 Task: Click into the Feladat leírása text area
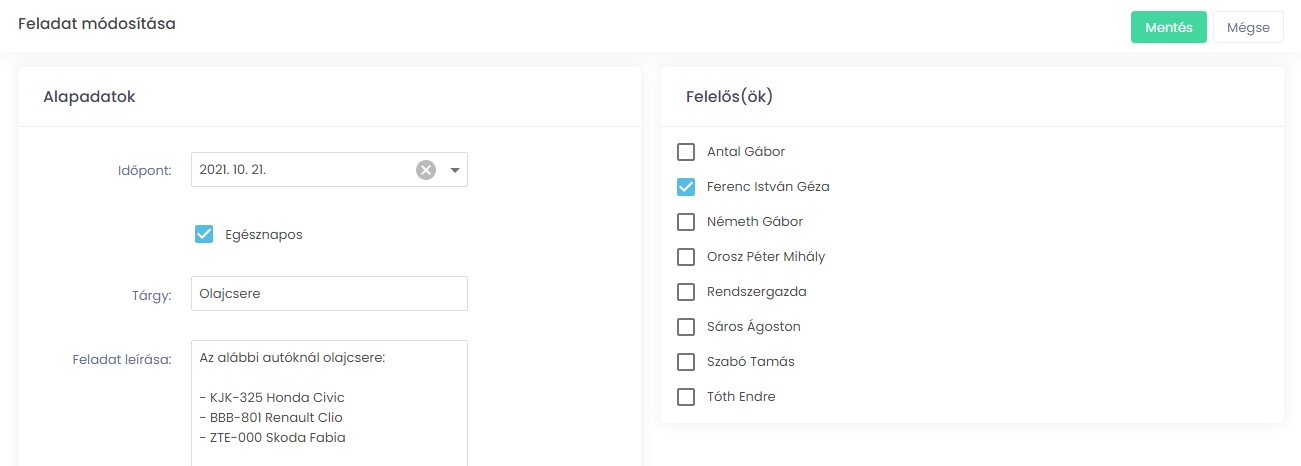click(x=329, y=403)
